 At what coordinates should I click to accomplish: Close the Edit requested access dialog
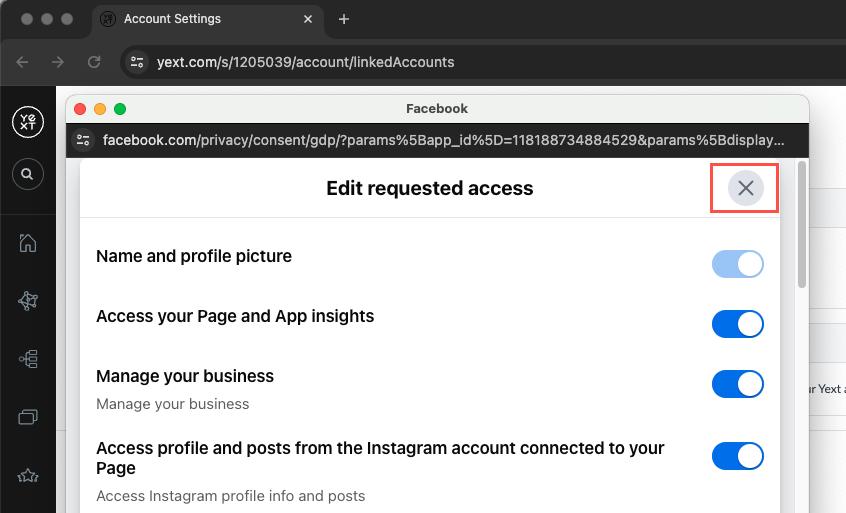tap(745, 188)
